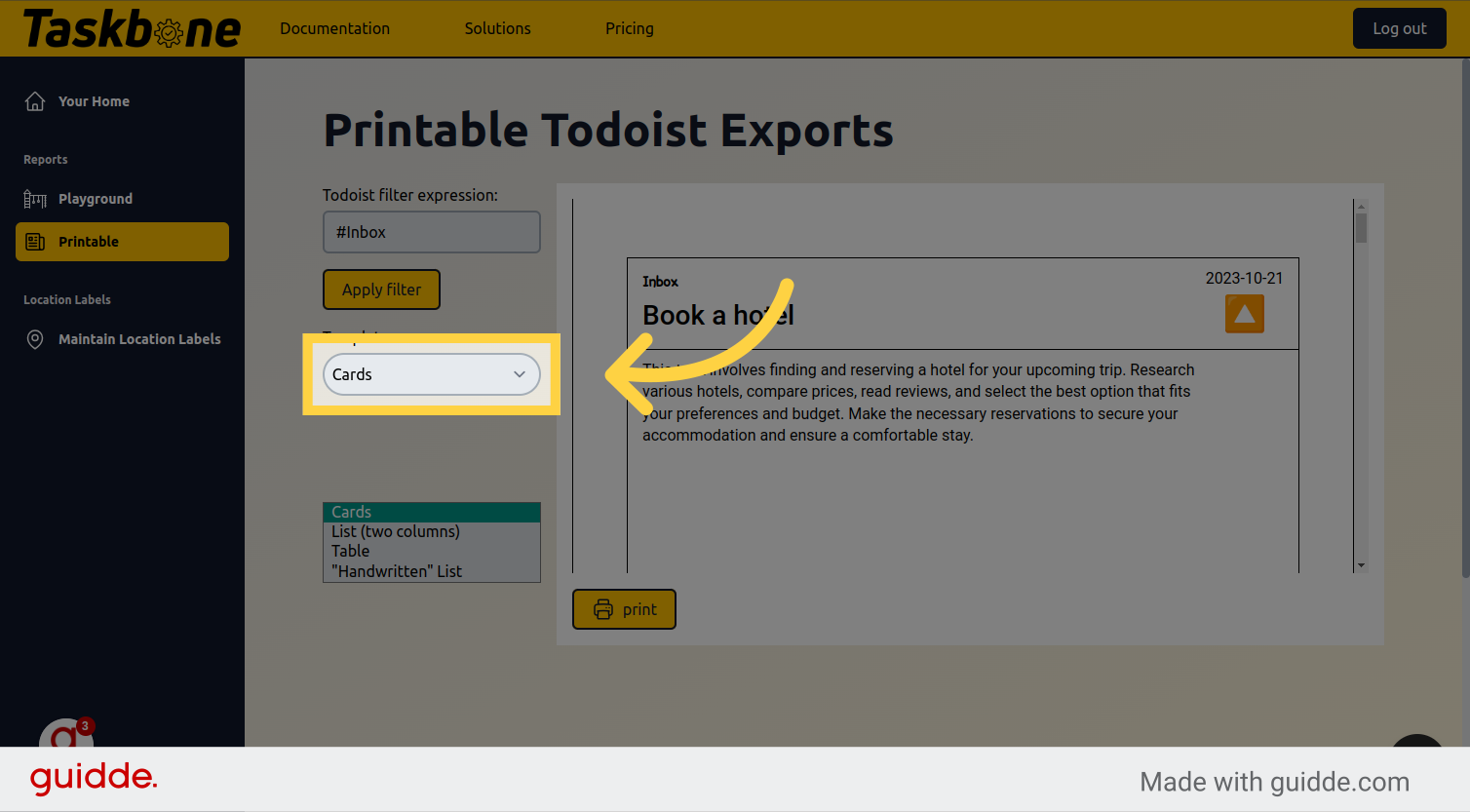This screenshot has height=812, width=1470.
Task: Click the page's main vertical scrollbar
Action: click(1465, 319)
